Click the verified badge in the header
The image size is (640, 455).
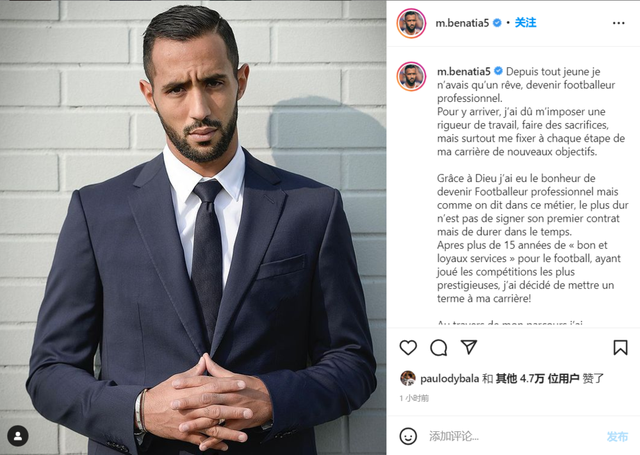click(497, 23)
